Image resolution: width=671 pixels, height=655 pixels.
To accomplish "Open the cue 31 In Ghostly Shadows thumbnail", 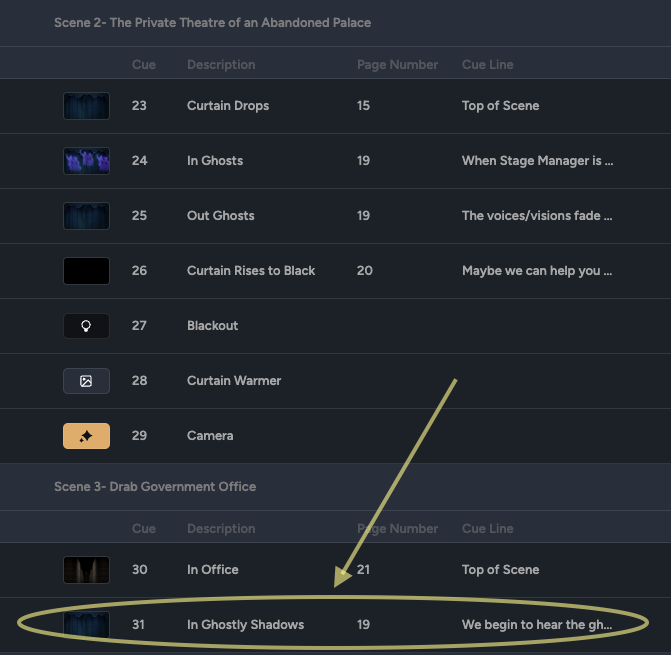I will [86, 625].
